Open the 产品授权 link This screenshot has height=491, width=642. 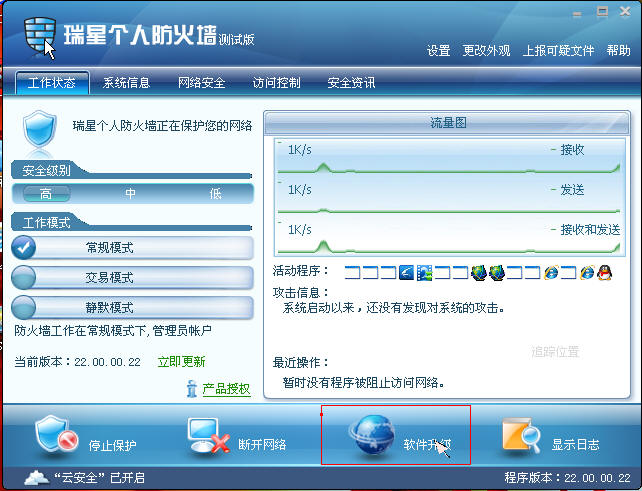226,389
